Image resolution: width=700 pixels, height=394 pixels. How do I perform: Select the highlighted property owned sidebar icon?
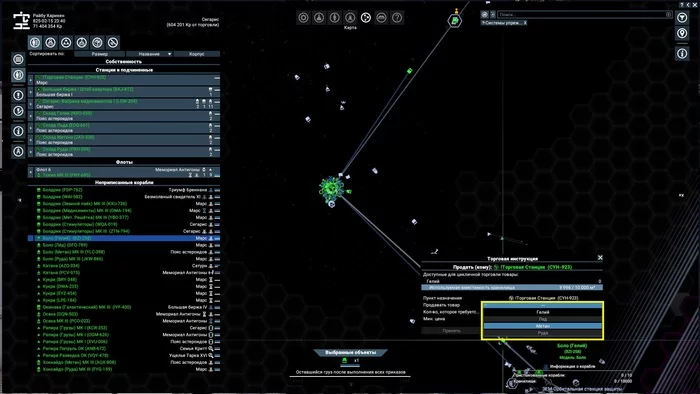click(x=18, y=75)
